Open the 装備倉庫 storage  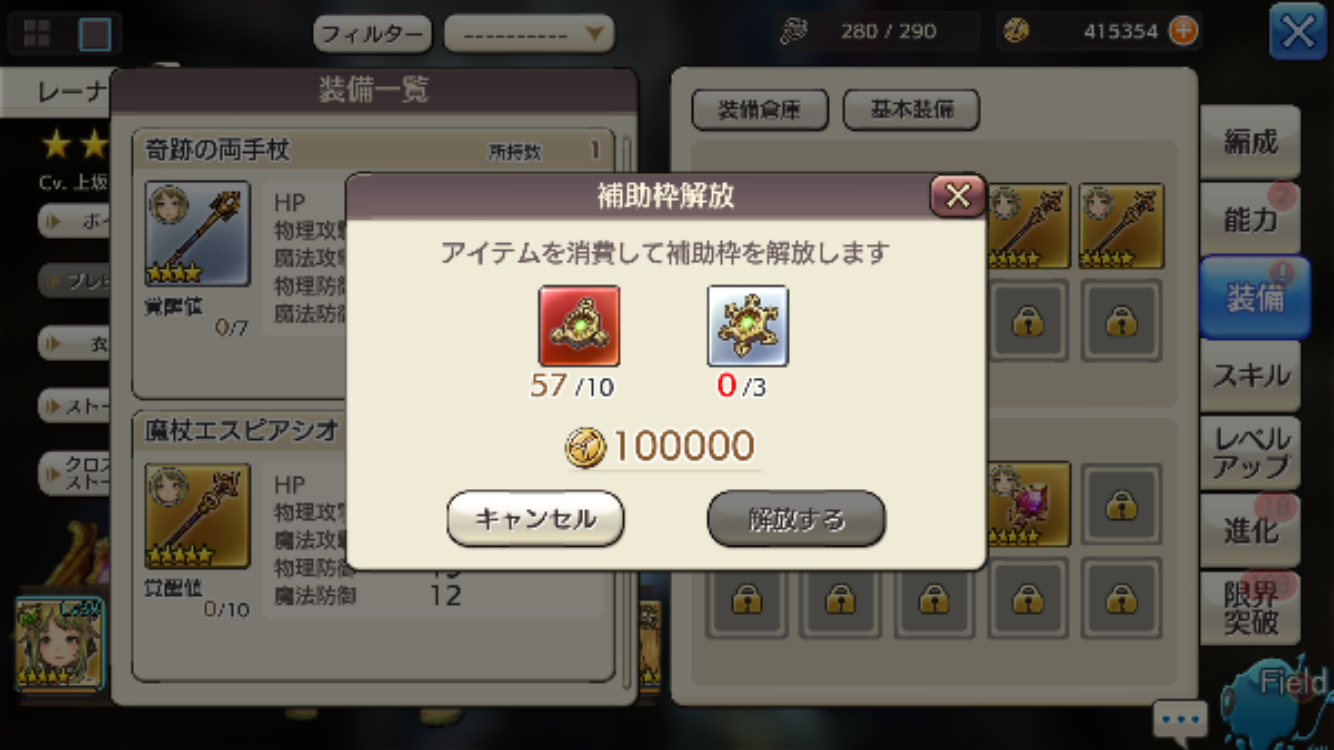pos(760,109)
